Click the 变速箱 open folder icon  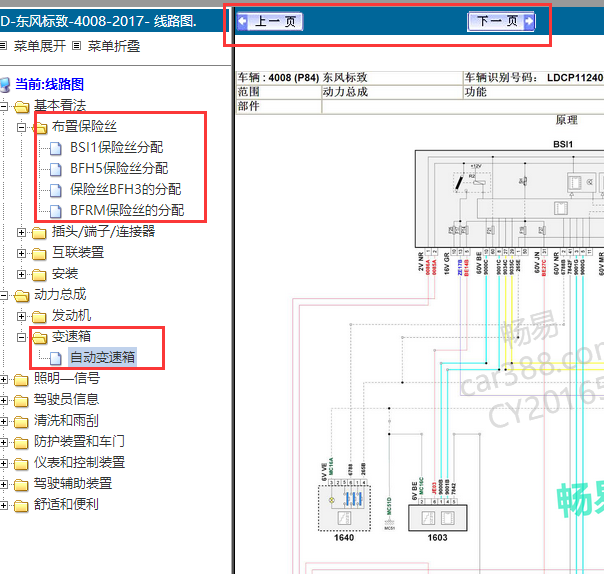tap(40, 337)
